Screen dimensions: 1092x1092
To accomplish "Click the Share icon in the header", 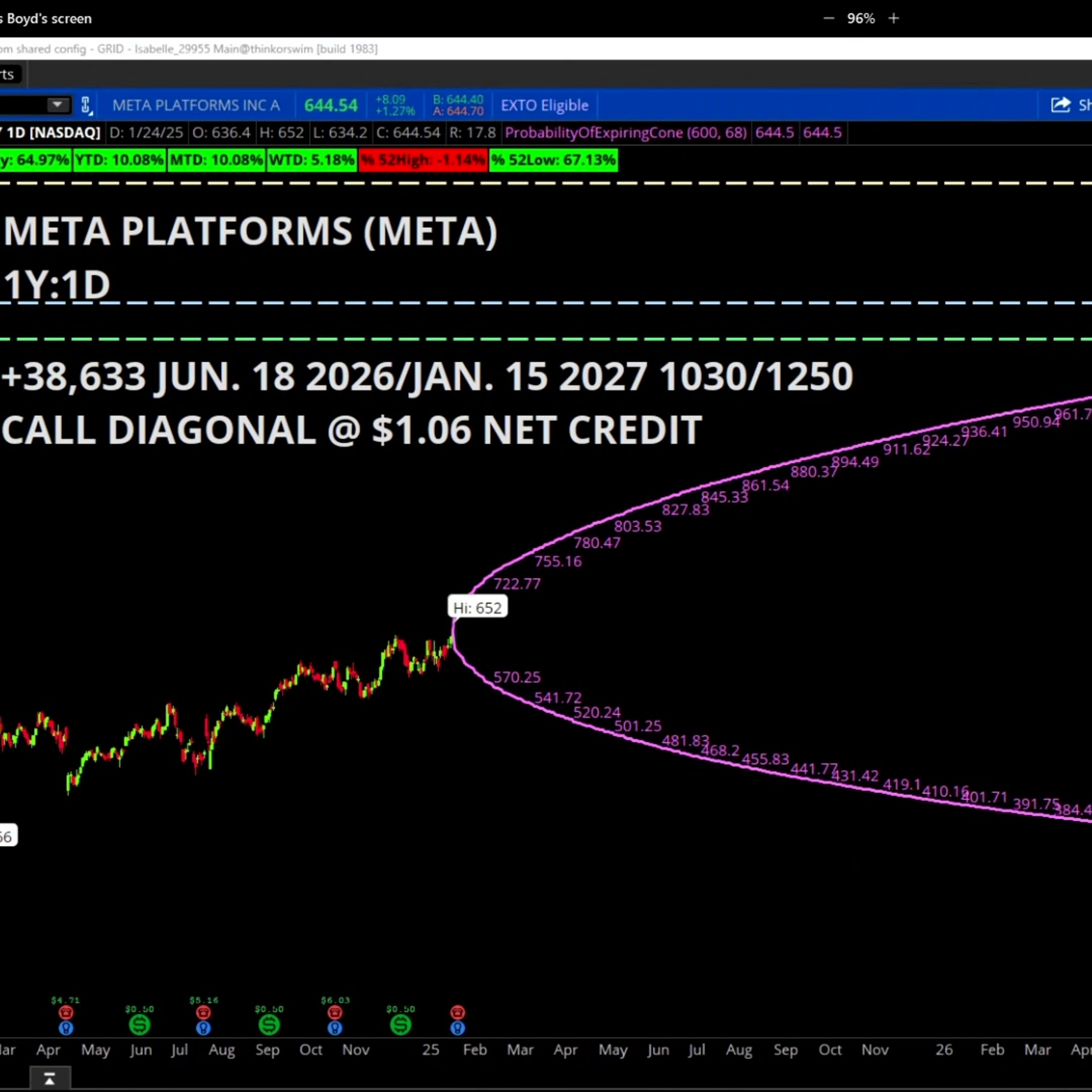I will tap(1060, 105).
